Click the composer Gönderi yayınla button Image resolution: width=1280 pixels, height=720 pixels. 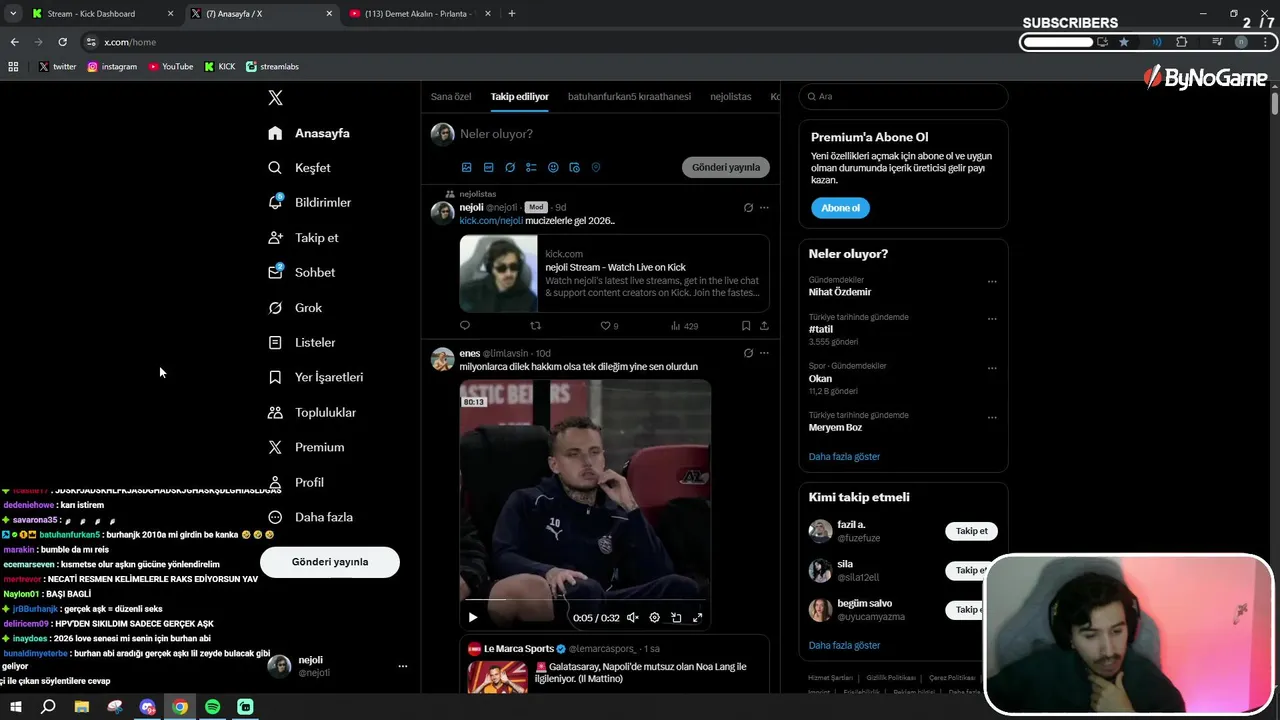click(x=726, y=167)
